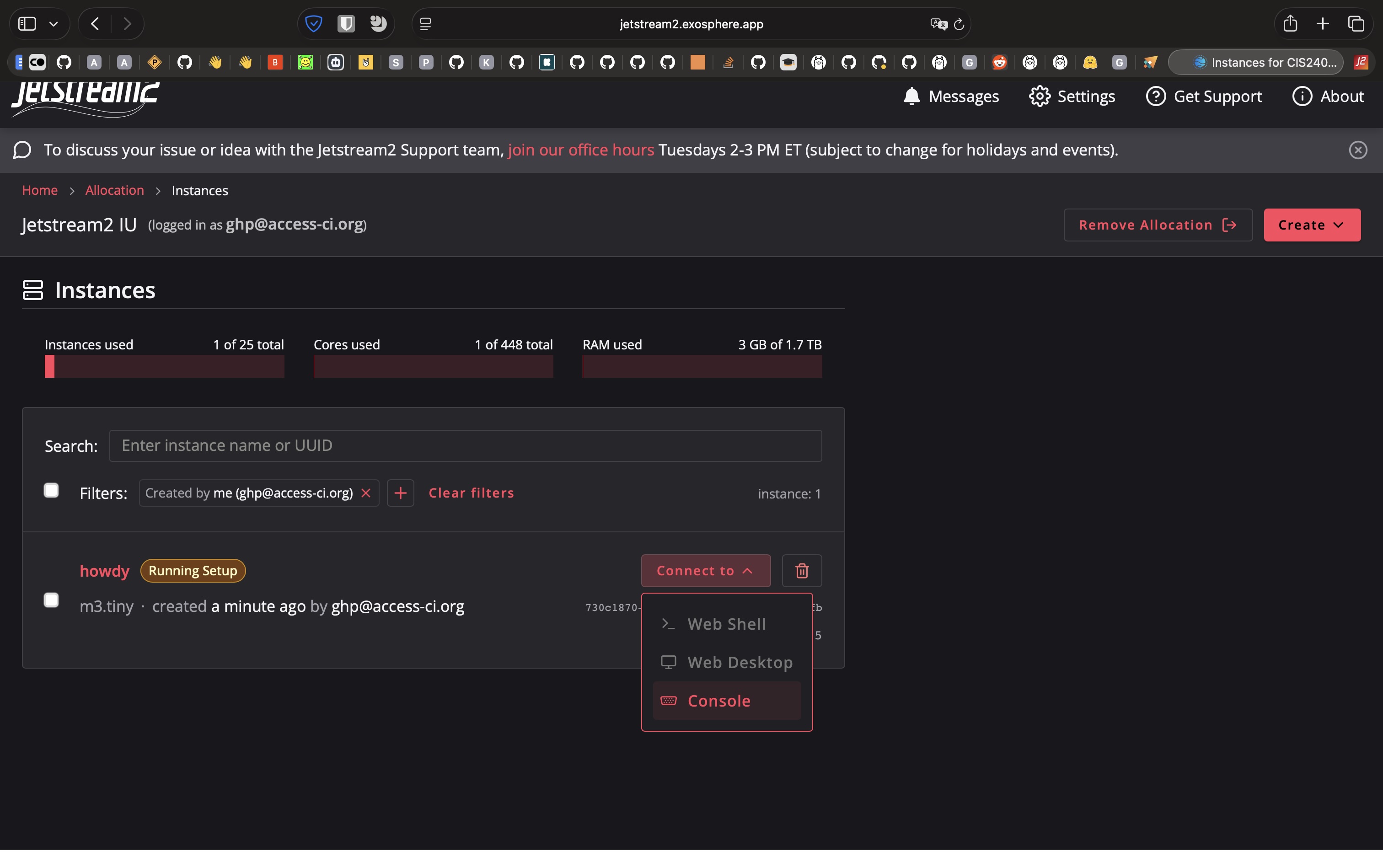Viewport: 1383px width, 868px height.
Task: Reload the jetstream2.exosphere.app page
Action: pyautogui.click(x=959, y=23)
